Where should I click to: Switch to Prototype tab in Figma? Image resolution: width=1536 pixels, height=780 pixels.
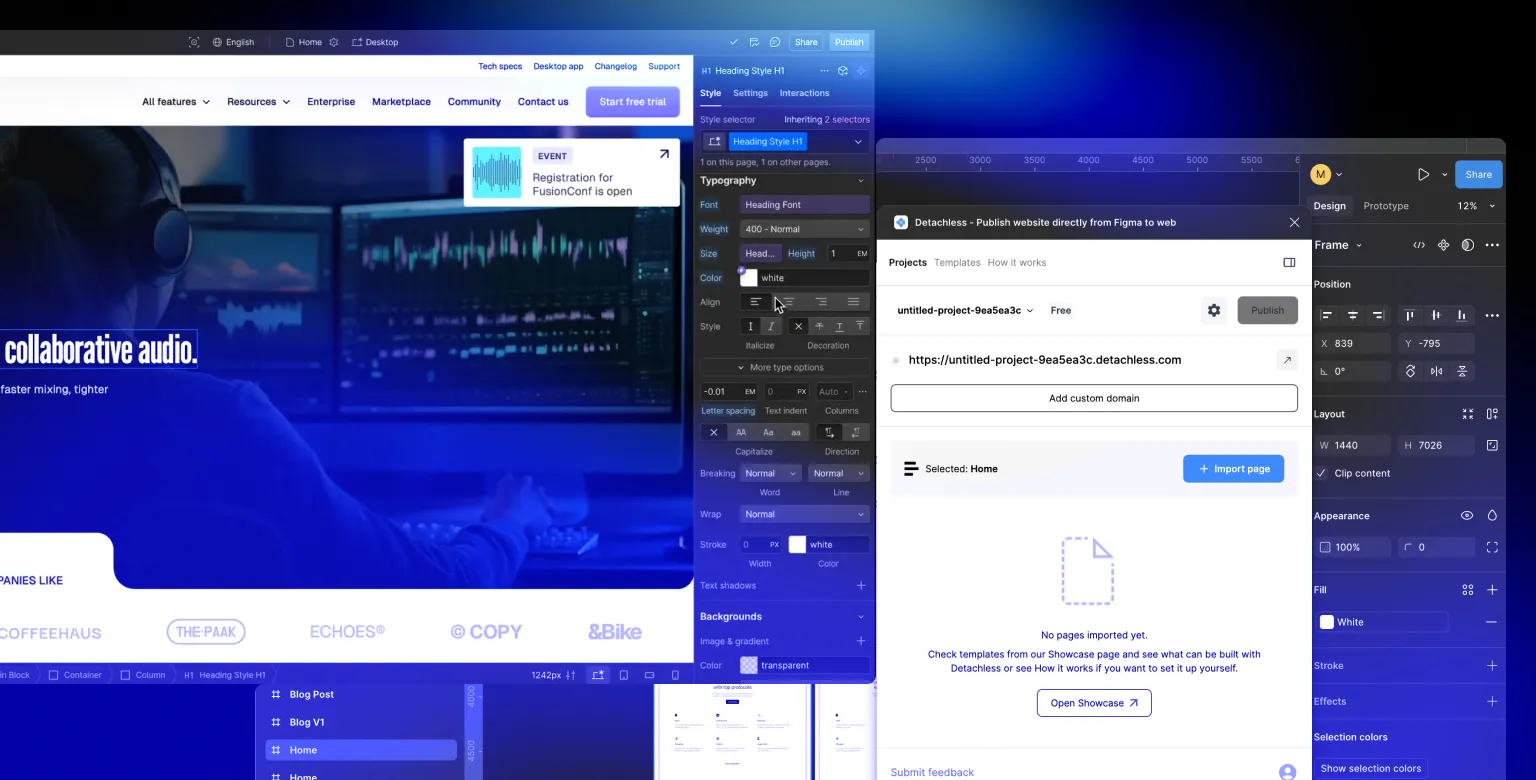[1386, 206]
